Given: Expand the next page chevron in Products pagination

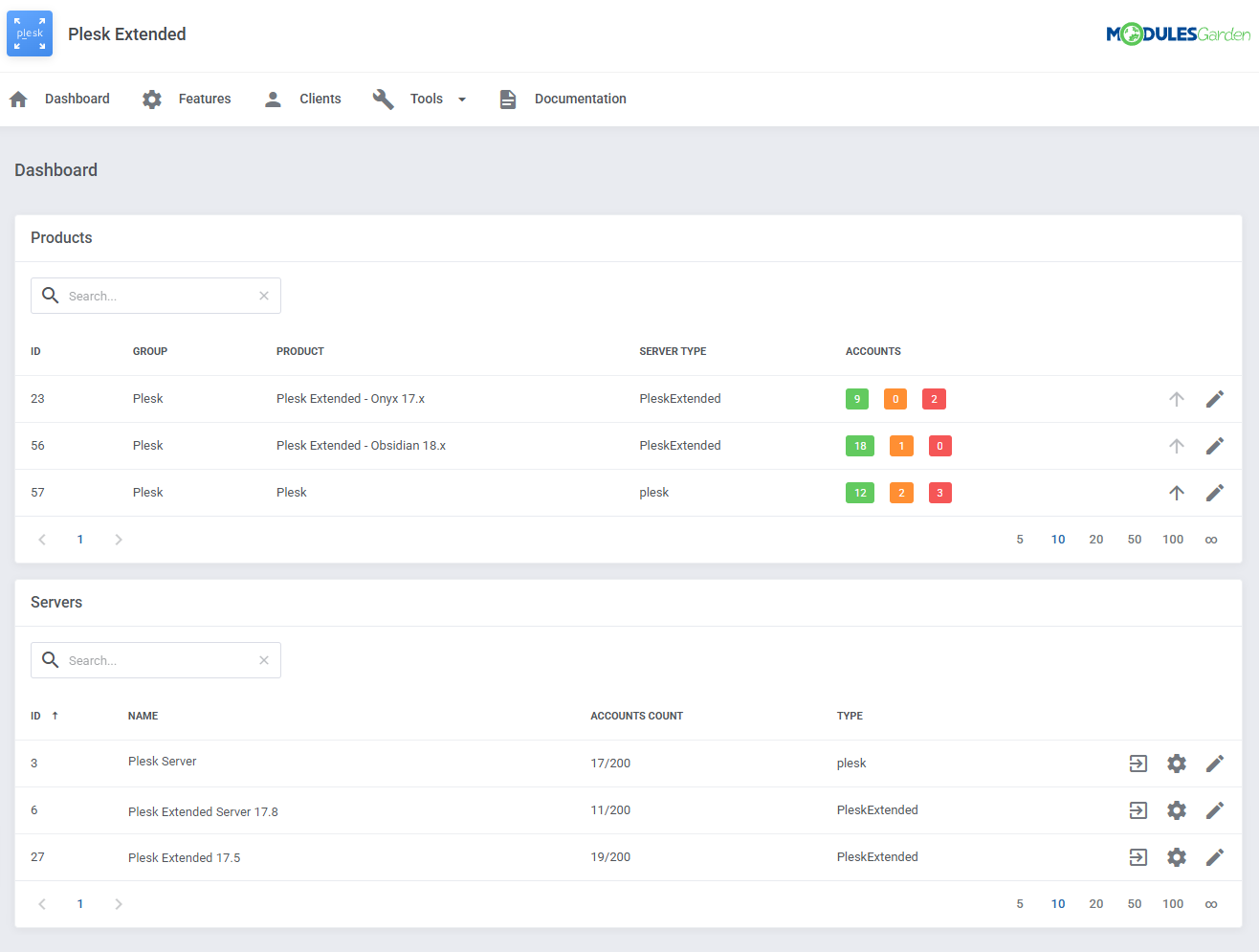Looking at the screenshot, I should point(118,539).
